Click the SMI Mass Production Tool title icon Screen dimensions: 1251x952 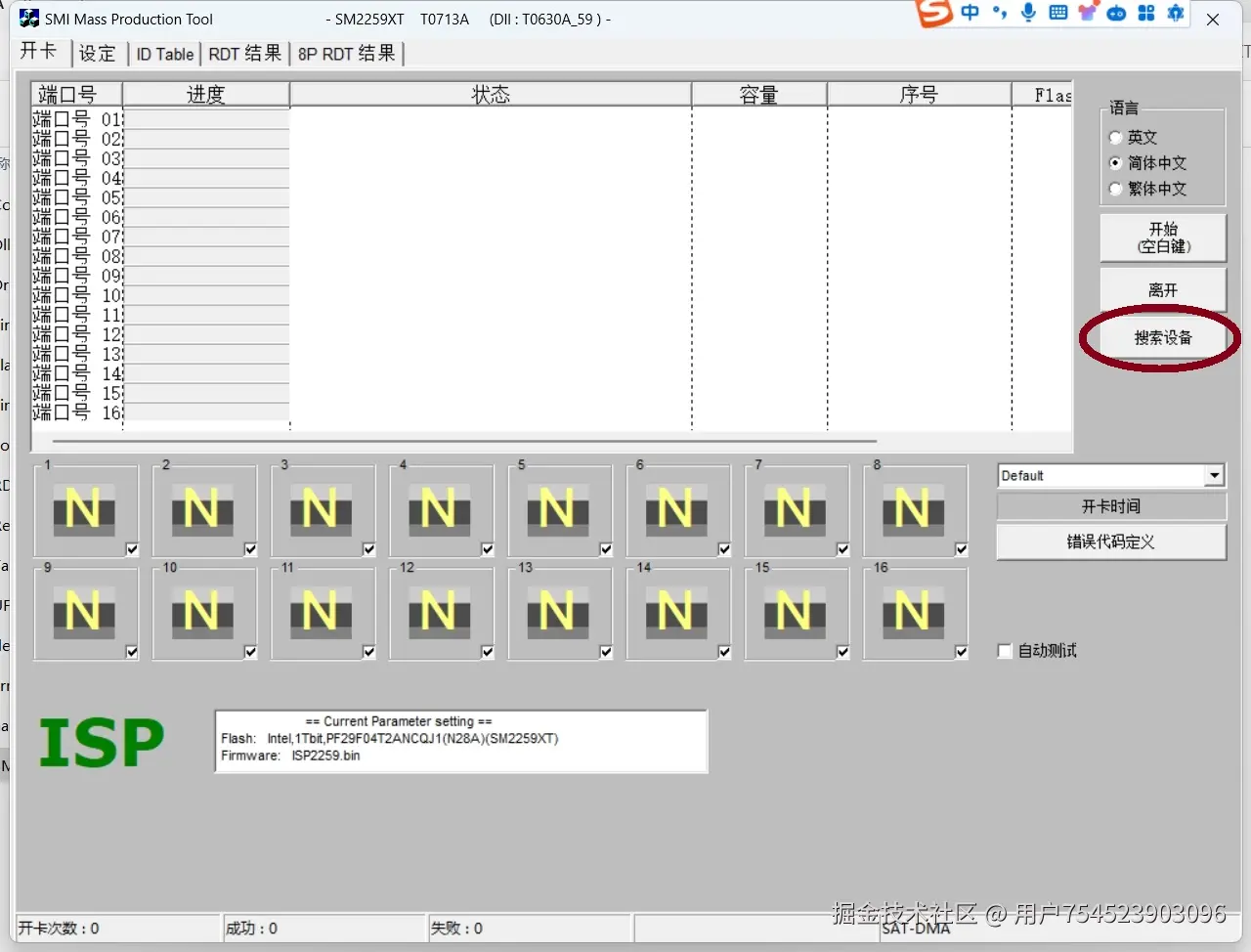coord(29,19)
